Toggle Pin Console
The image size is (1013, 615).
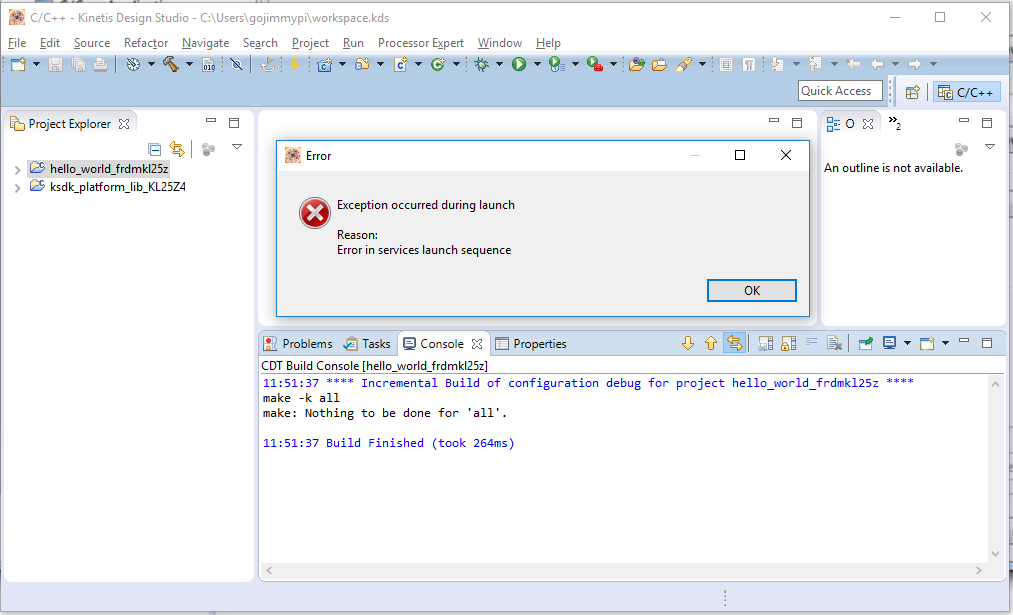[x=866, y=343]
